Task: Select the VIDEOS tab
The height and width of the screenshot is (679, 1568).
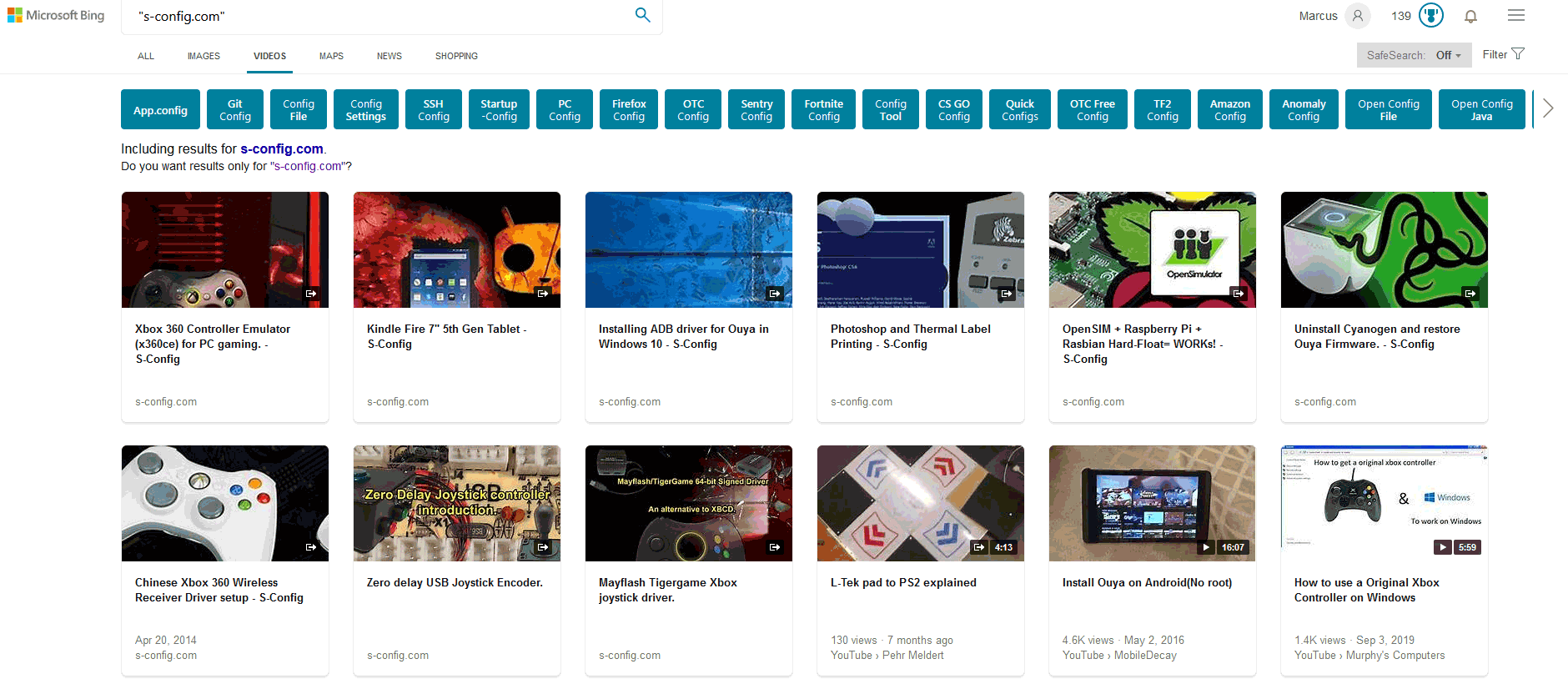Action: (269, 56)
